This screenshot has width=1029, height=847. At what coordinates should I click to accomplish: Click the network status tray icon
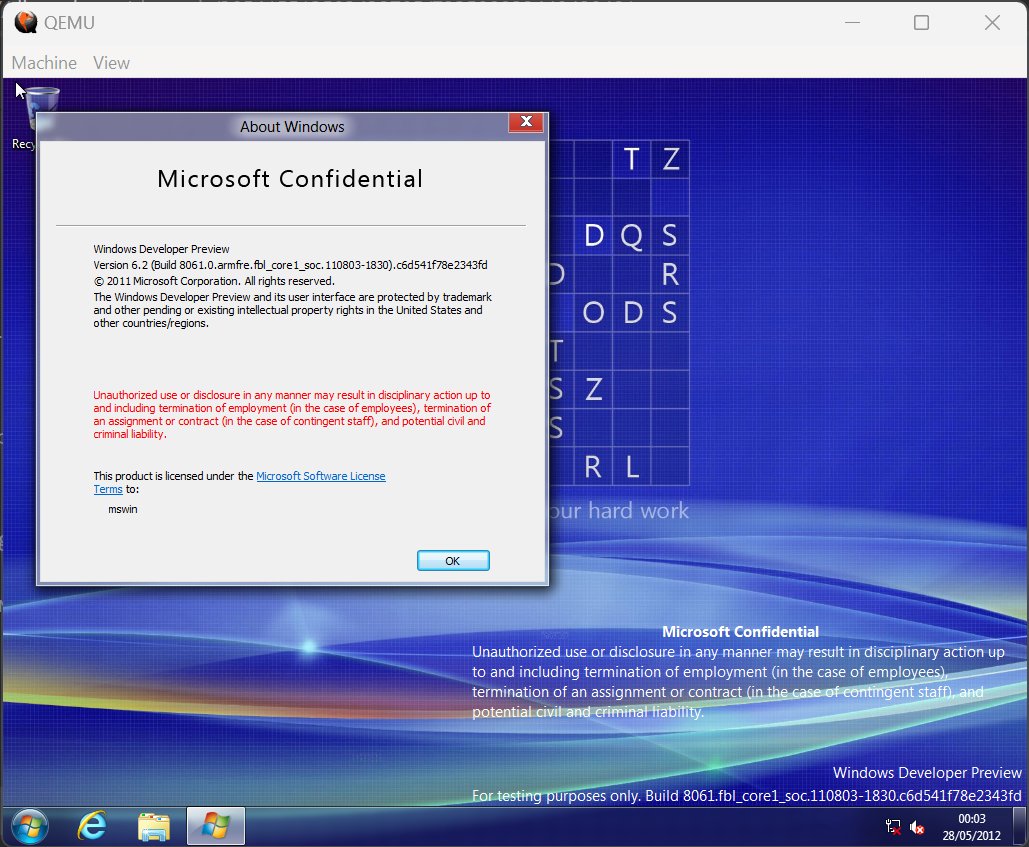click(893, 827)
